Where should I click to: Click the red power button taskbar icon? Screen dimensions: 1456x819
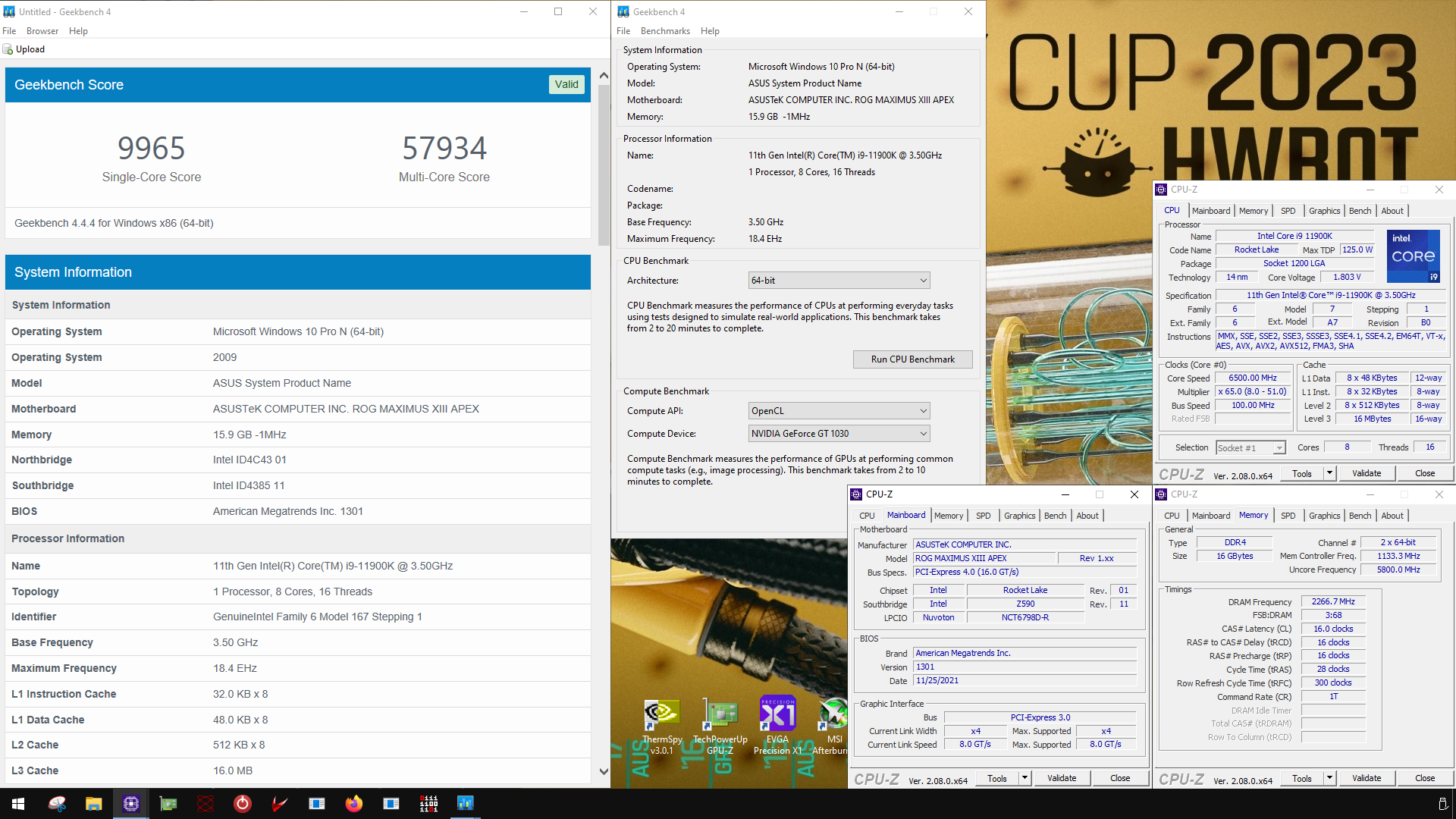[x=243, y=803]
